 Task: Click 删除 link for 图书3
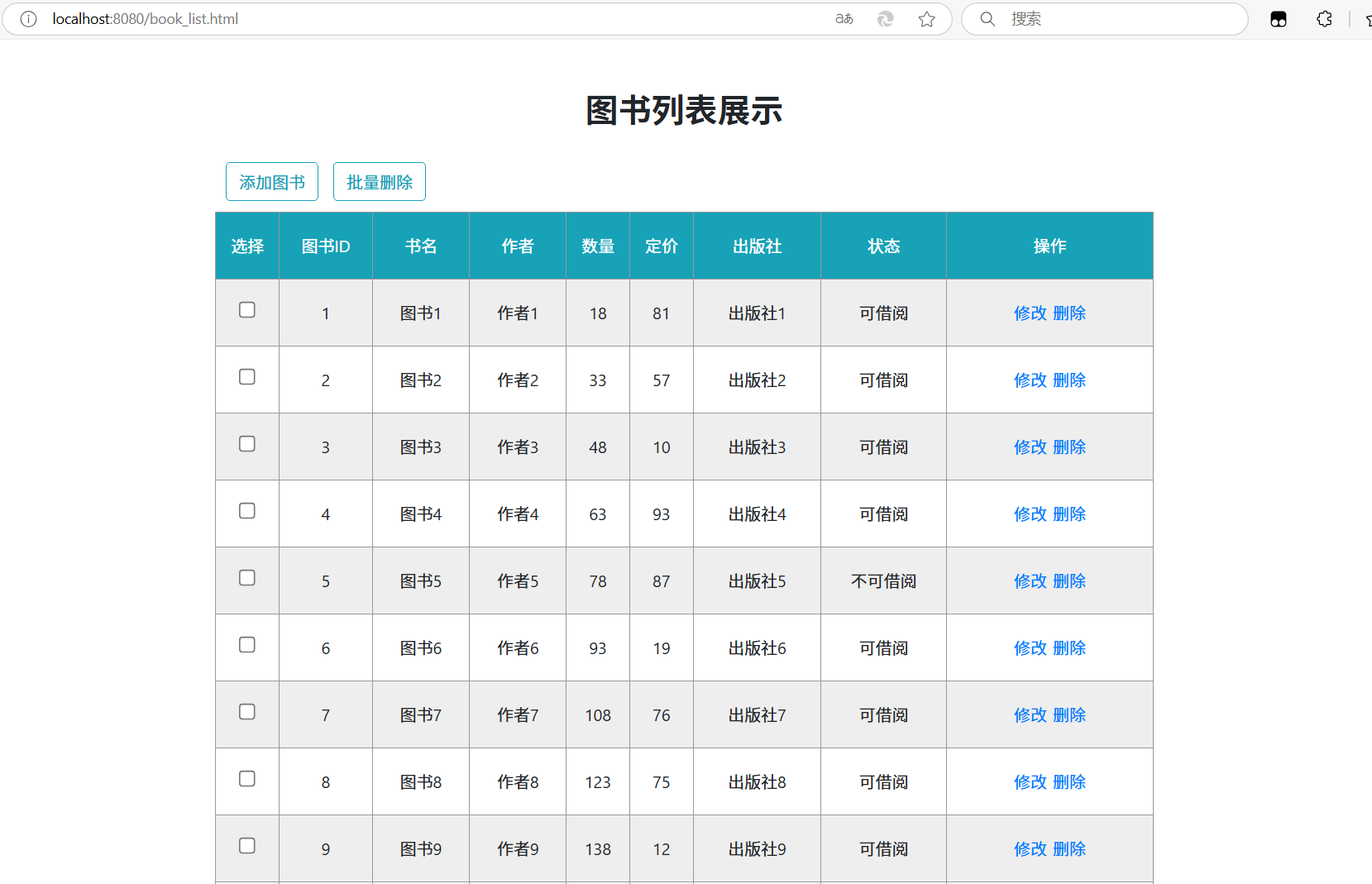(x=1069, y=447)
